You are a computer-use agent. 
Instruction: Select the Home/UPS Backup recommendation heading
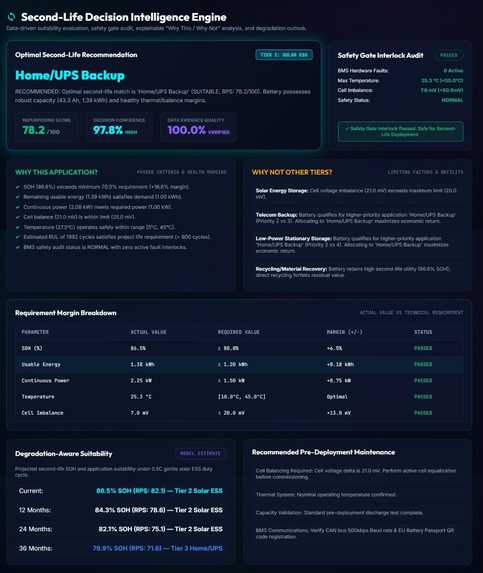pos(70,75)
